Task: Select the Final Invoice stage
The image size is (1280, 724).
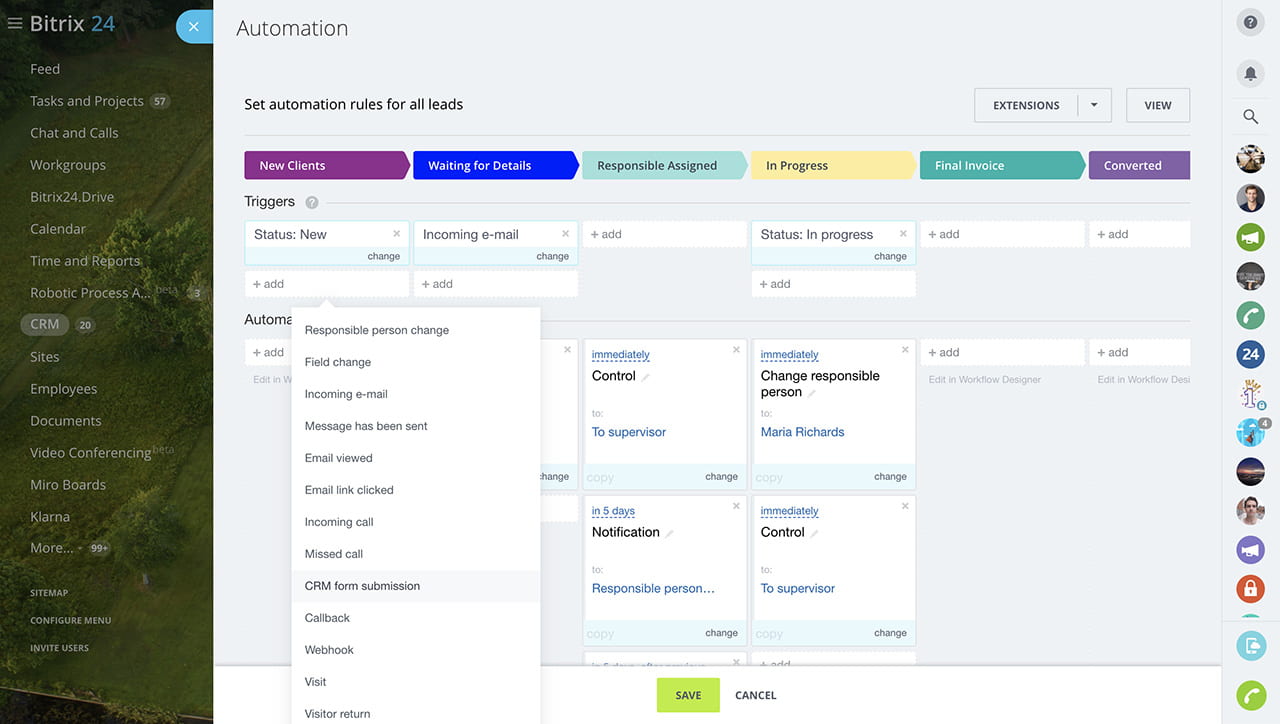Action: (1003, 165)
